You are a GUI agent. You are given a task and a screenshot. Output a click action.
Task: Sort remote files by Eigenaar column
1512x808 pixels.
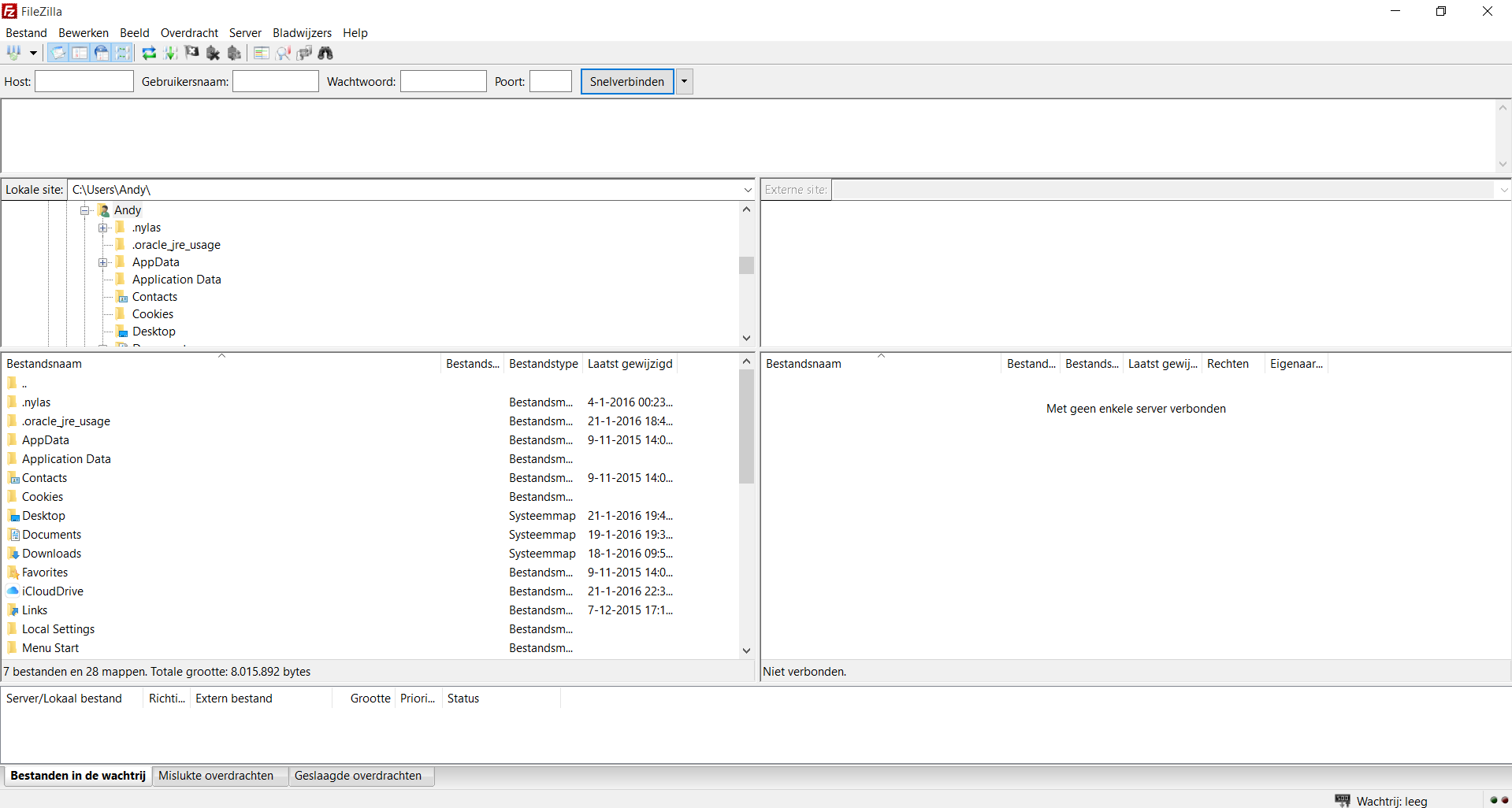click(x=1296, y=364)
